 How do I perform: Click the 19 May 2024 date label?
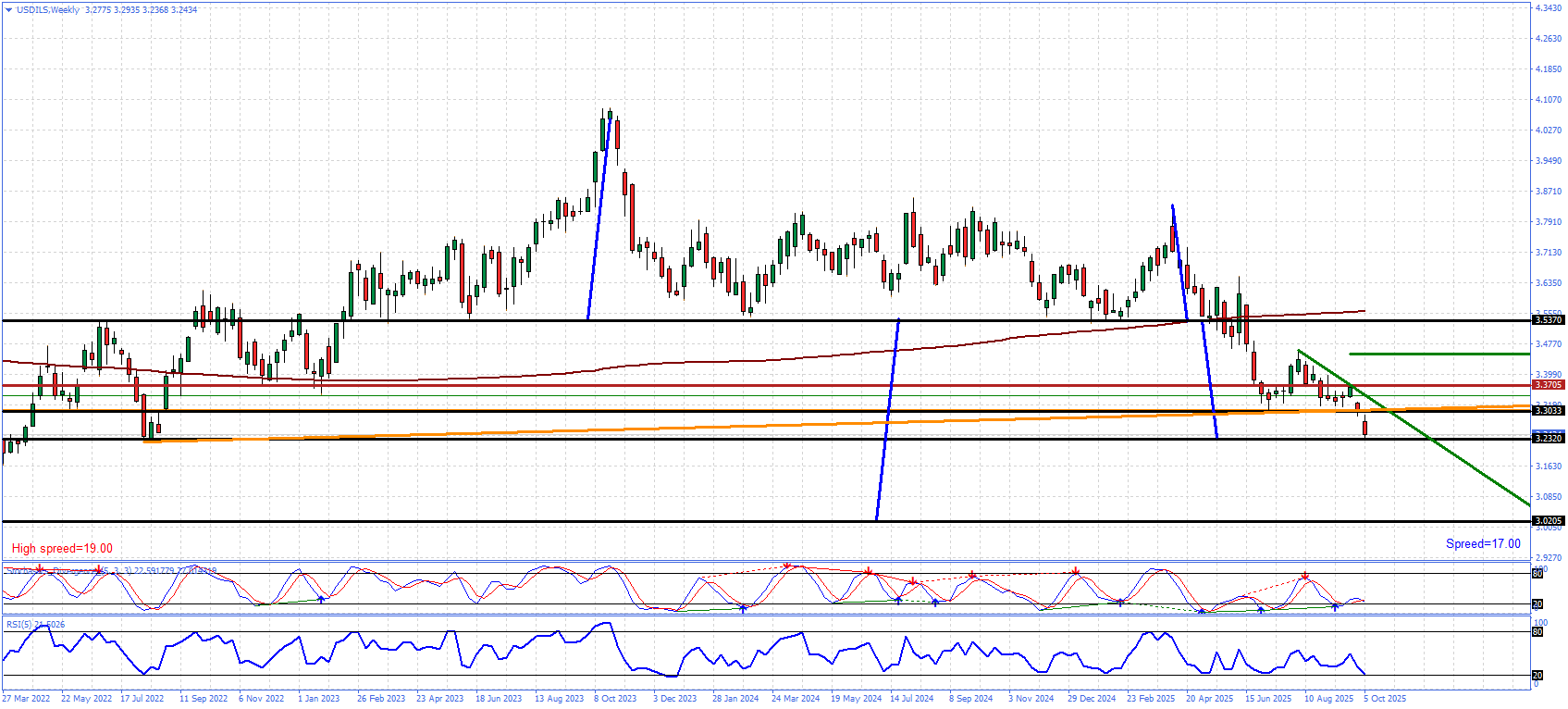(856, 699)
